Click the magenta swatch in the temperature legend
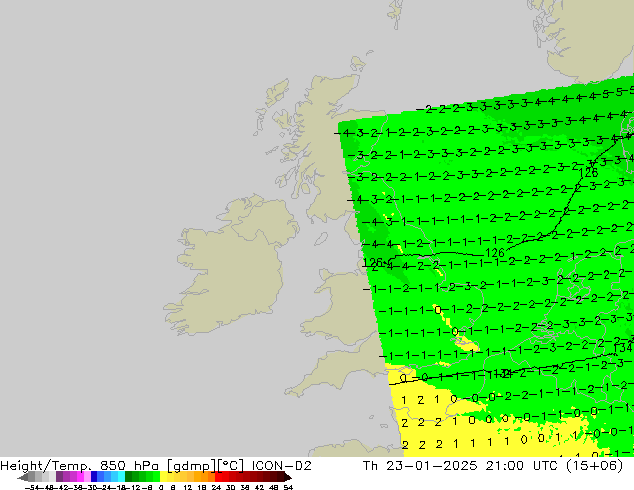 [80, 477]
